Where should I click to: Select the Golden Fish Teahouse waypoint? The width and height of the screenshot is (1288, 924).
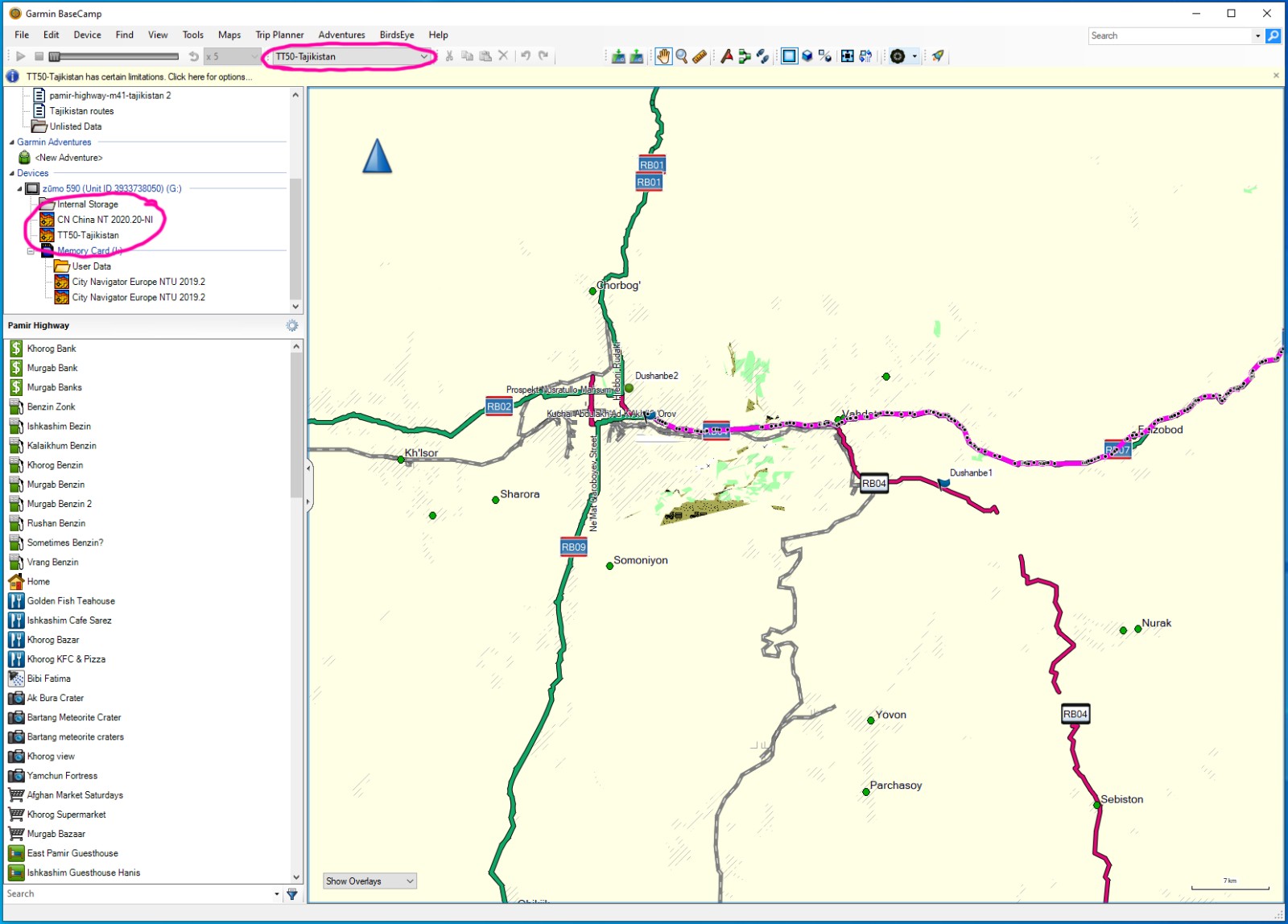click(x=71, y=601)
